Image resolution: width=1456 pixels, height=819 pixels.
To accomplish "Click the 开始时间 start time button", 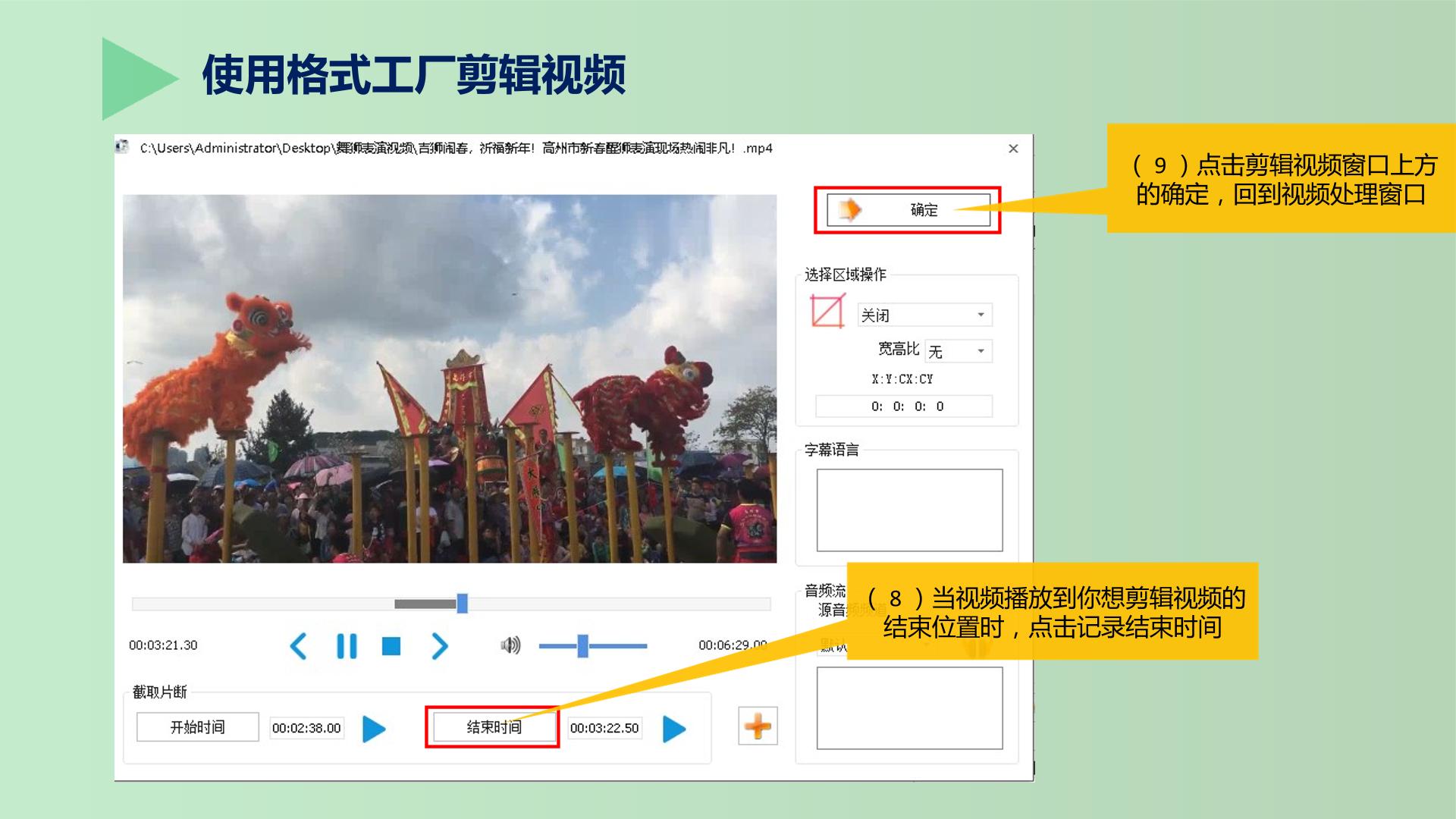I will 197,727.
